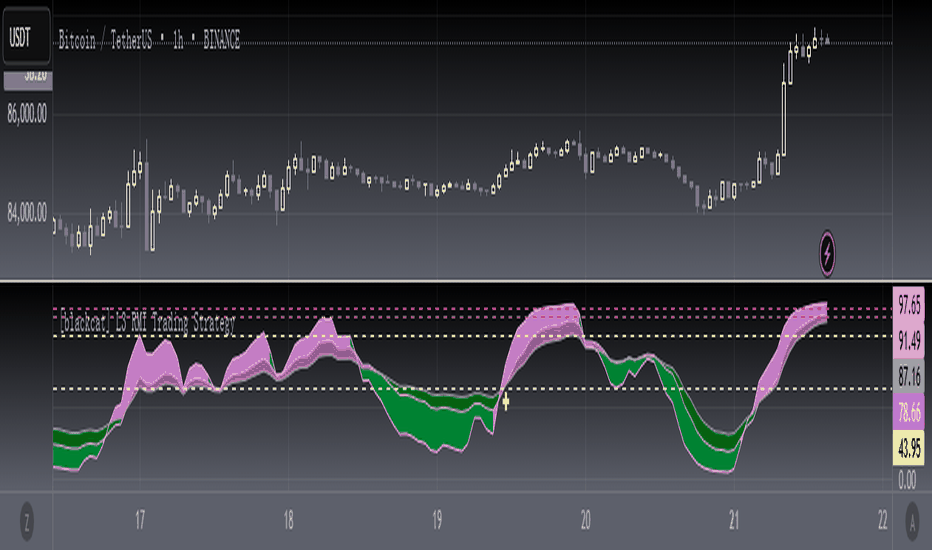Viewport: 932px width, 550px height.
Task: Click the 87.16 indicator value label
Action: (x=909, y=376)
